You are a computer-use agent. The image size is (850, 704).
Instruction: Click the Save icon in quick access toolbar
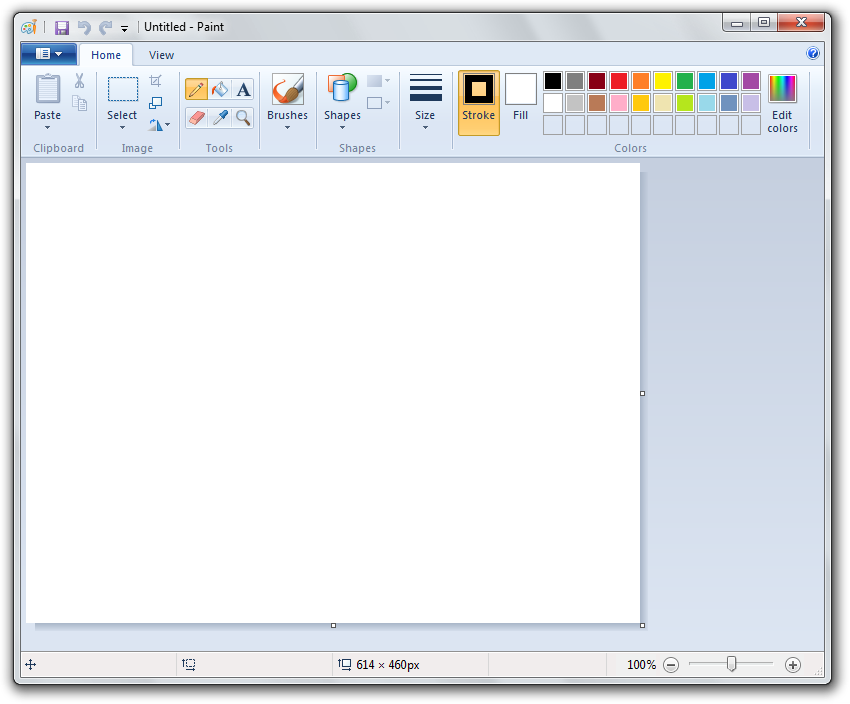pos(62,28)
